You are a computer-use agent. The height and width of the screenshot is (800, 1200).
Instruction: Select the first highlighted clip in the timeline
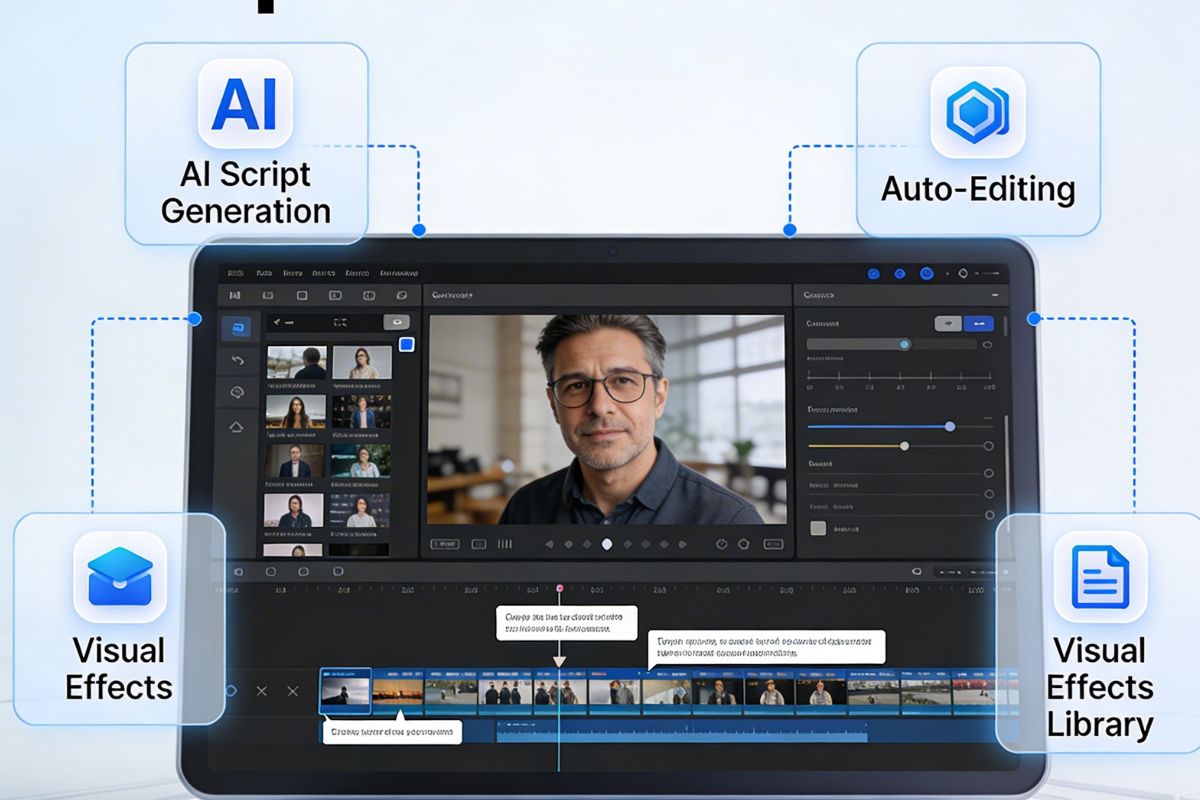tap(345, 691)
